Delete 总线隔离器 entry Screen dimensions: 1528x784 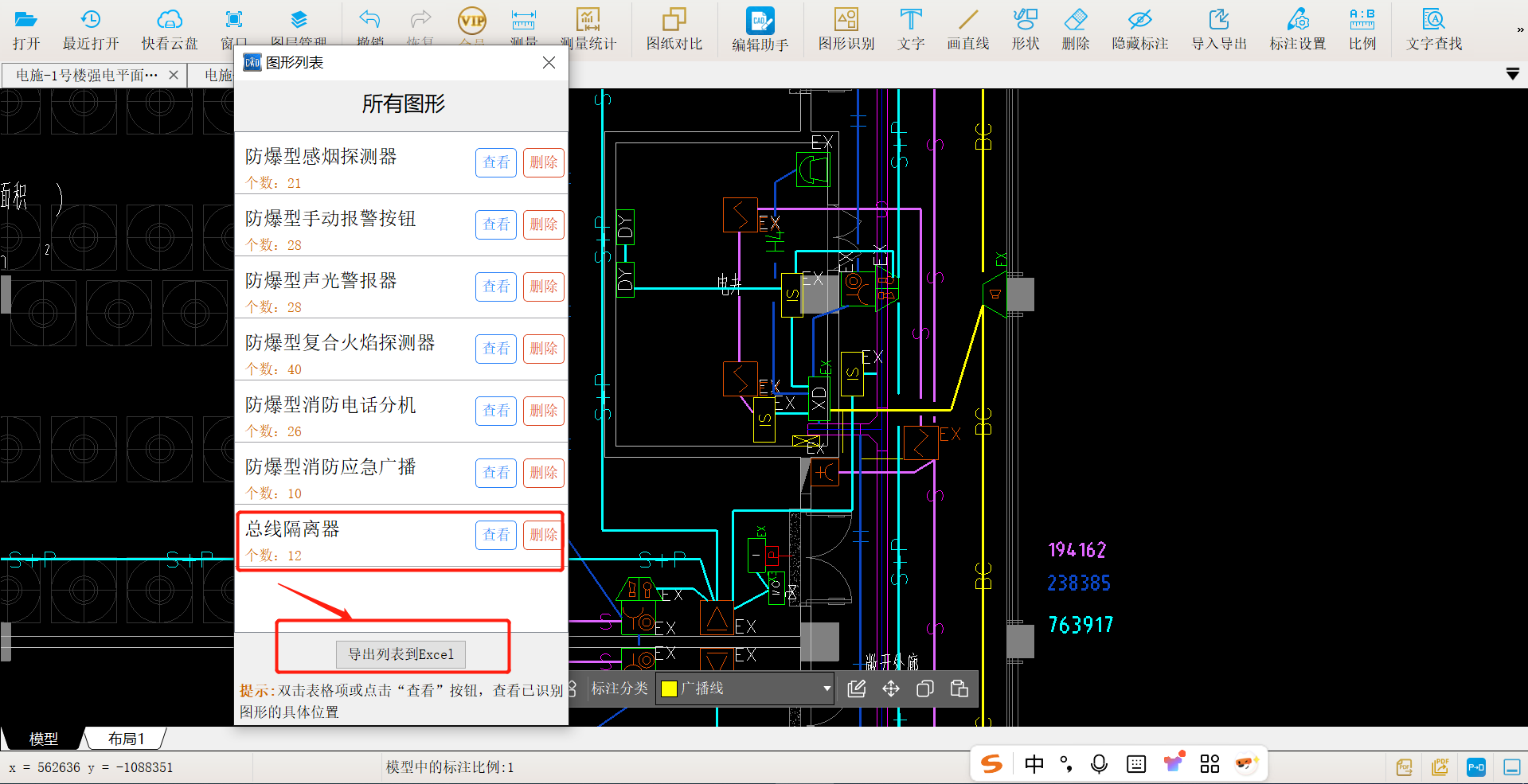(x=544, y=535)
